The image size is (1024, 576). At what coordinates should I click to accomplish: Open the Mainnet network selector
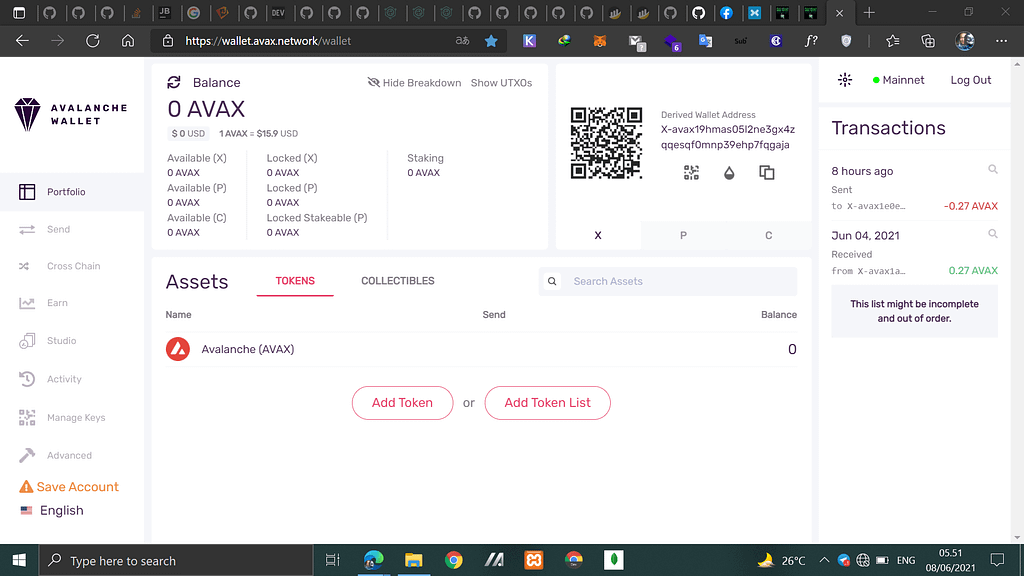899,80
